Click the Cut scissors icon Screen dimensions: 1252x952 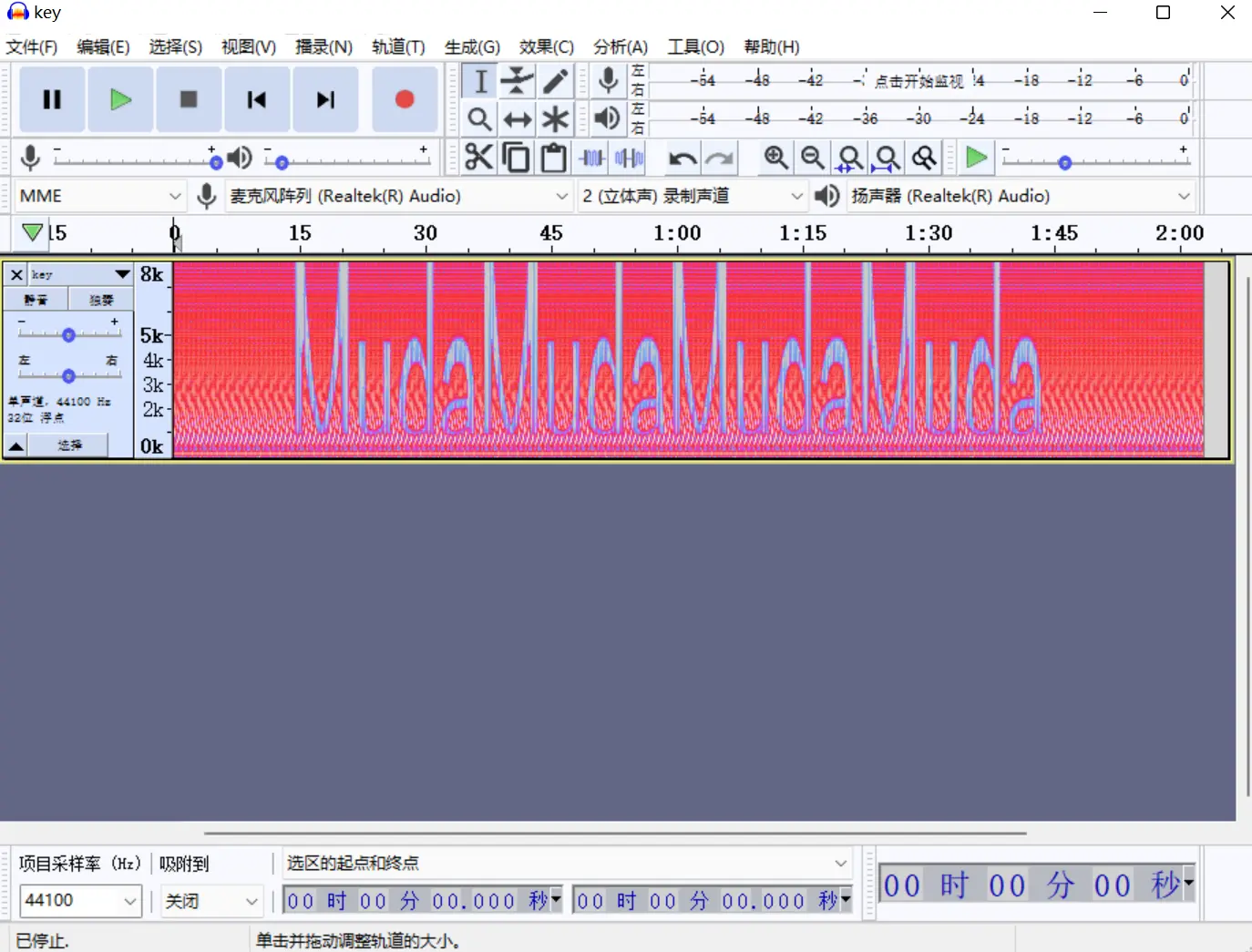pos(478,158)
